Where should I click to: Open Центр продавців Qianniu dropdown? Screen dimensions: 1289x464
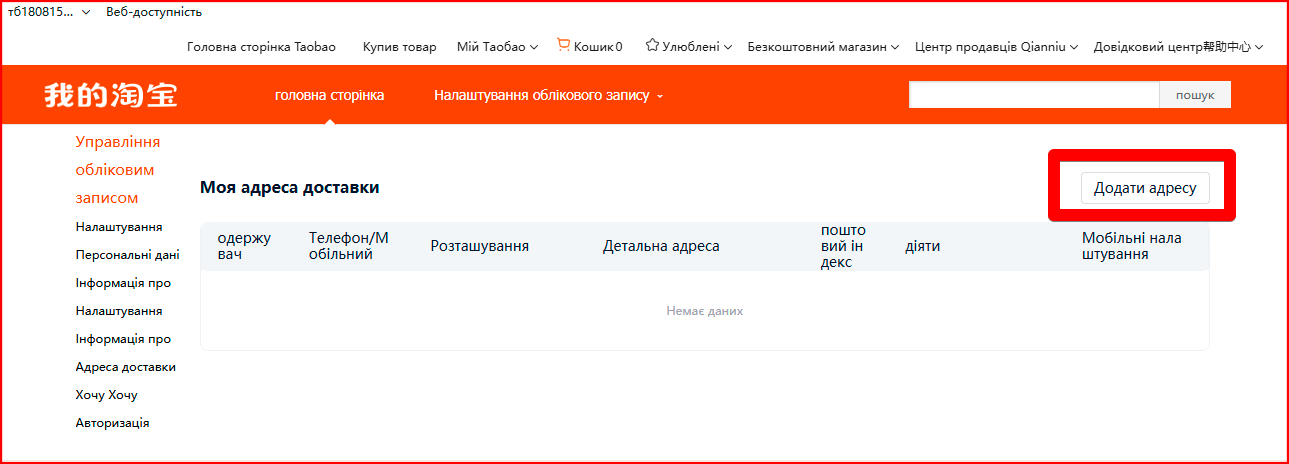[x=996, y=46]
